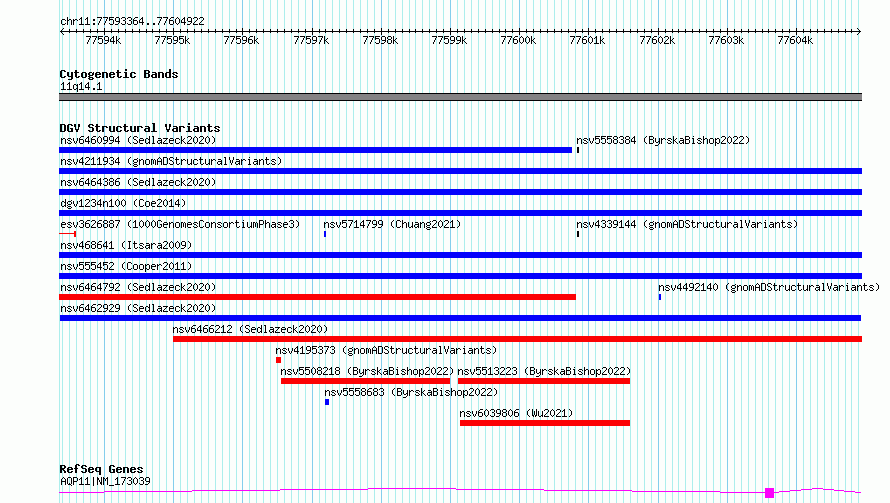Select red bar under nsv6464792
The width and height of the screenshot is (890, 503).
pyautogui.click(x=317, y=297)
